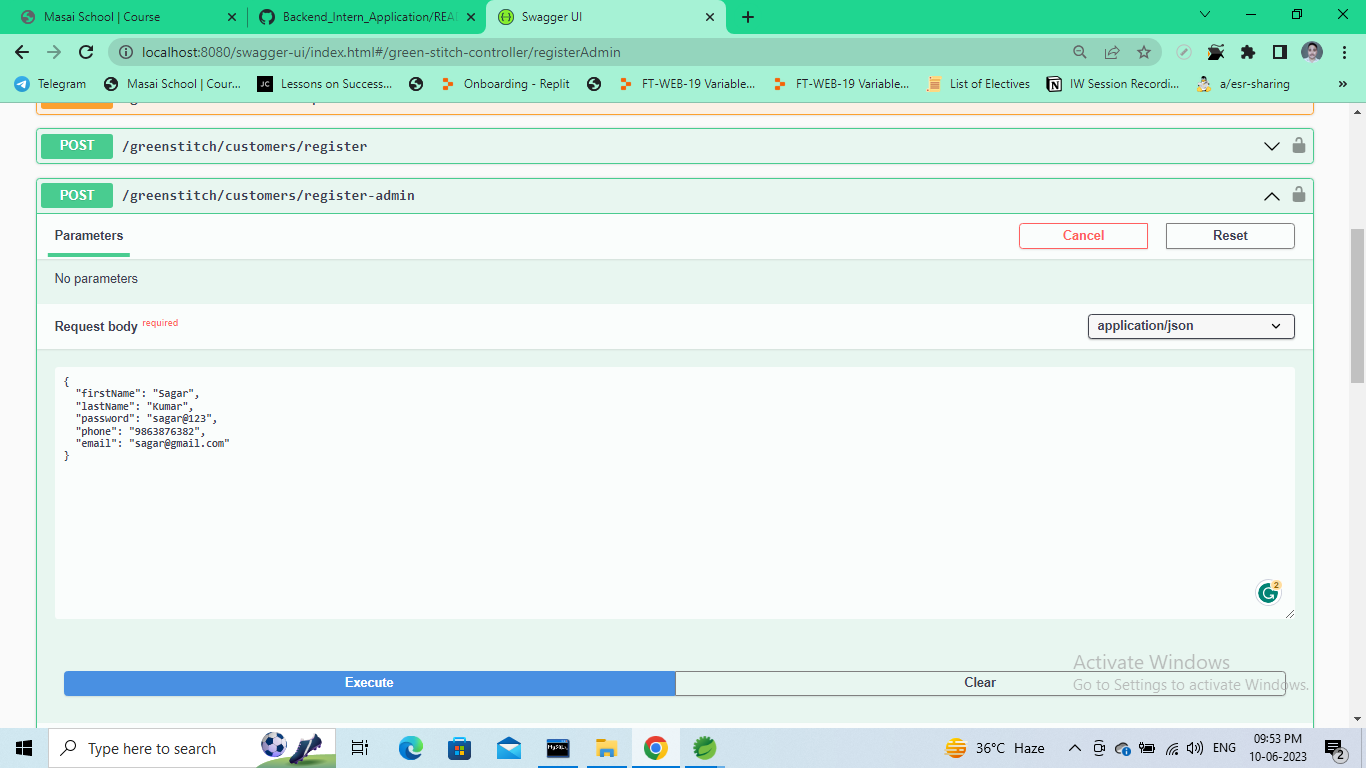Click the zoom magnifier icon in address bar
The width and height of the screenshot is (1366, 768).
pyautogui.click(x=1080, y=52)
